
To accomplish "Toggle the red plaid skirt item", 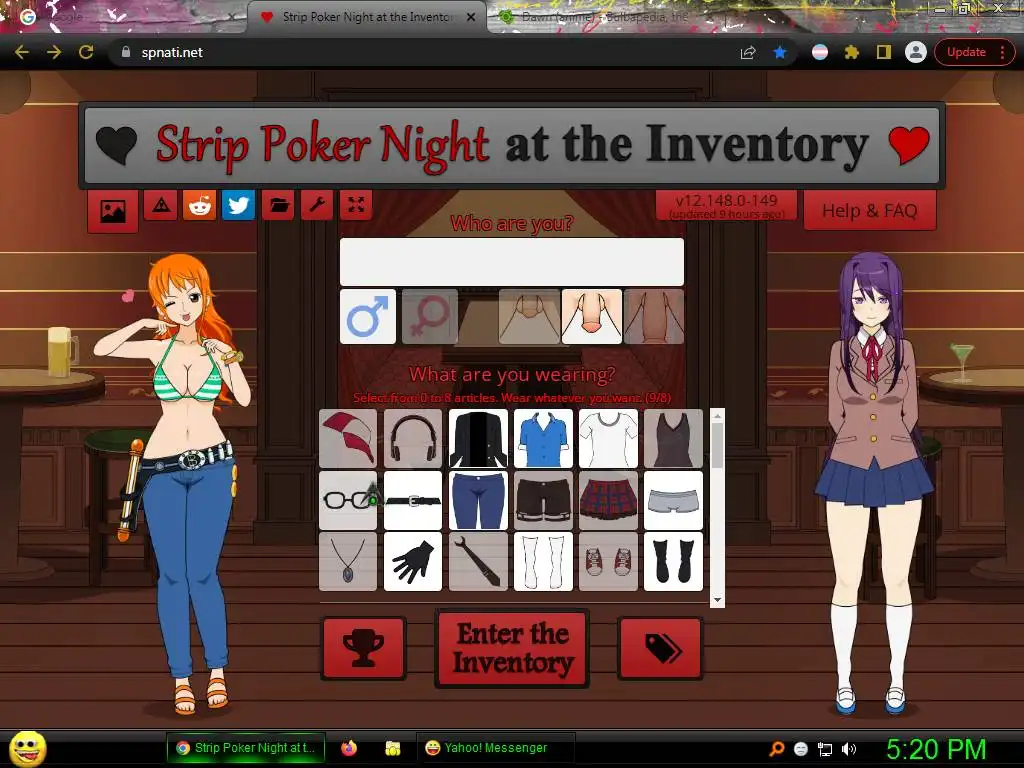I will tap(608, 500).
